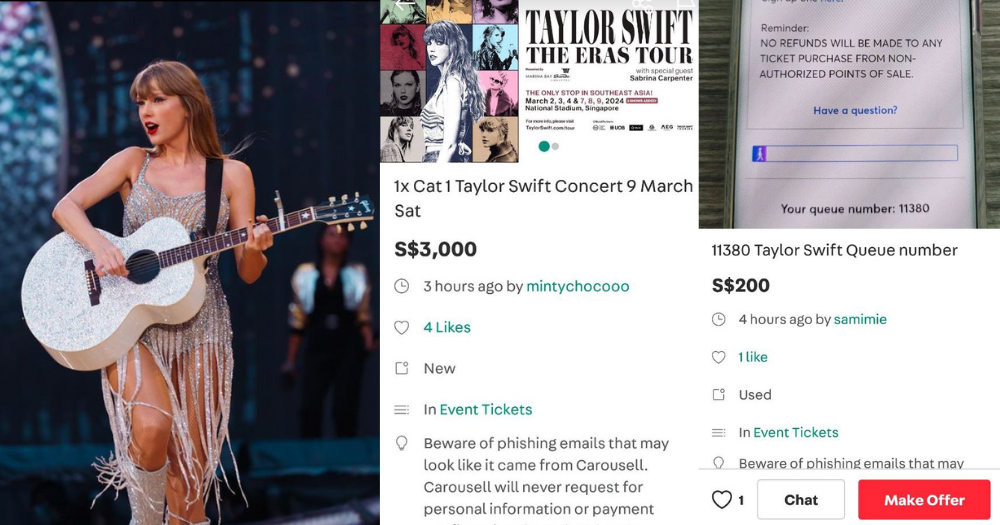This screenshot has width=1000, height=525.
Task: Click the queue progress bar
Action: pyautogui.click(x=855, y=153)
